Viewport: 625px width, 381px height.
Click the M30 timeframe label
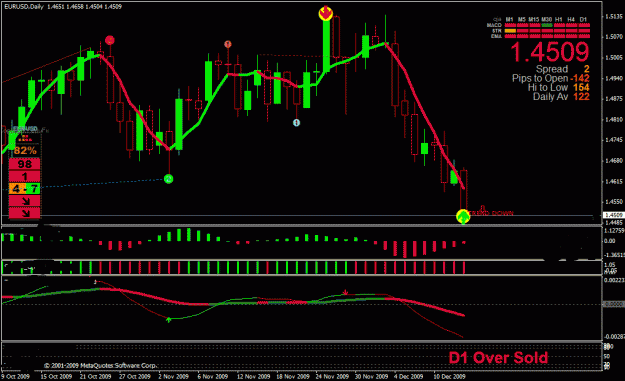pyautogui.click(x=546, y=19)
